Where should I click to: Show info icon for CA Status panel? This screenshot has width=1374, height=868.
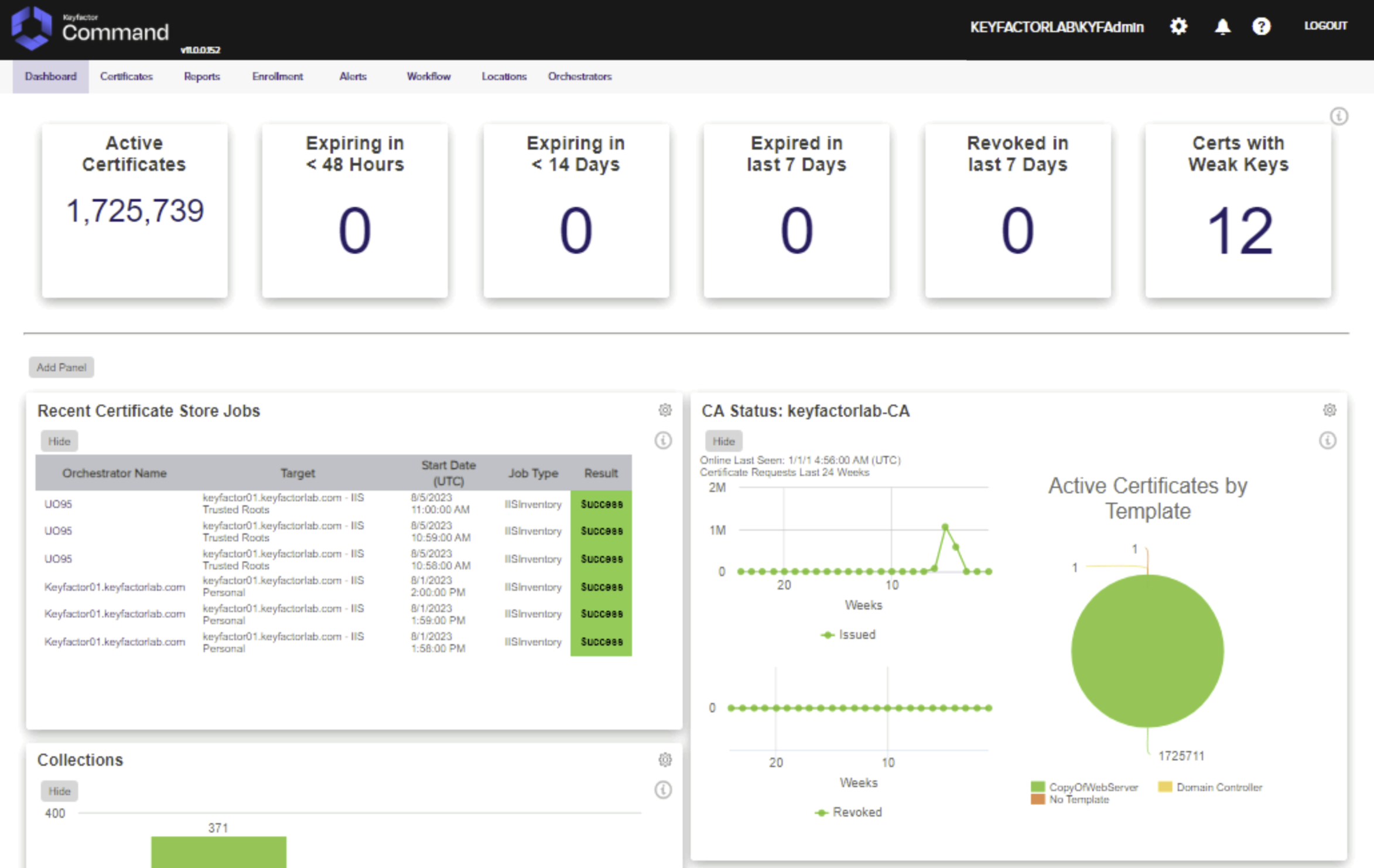point(1328,440)
